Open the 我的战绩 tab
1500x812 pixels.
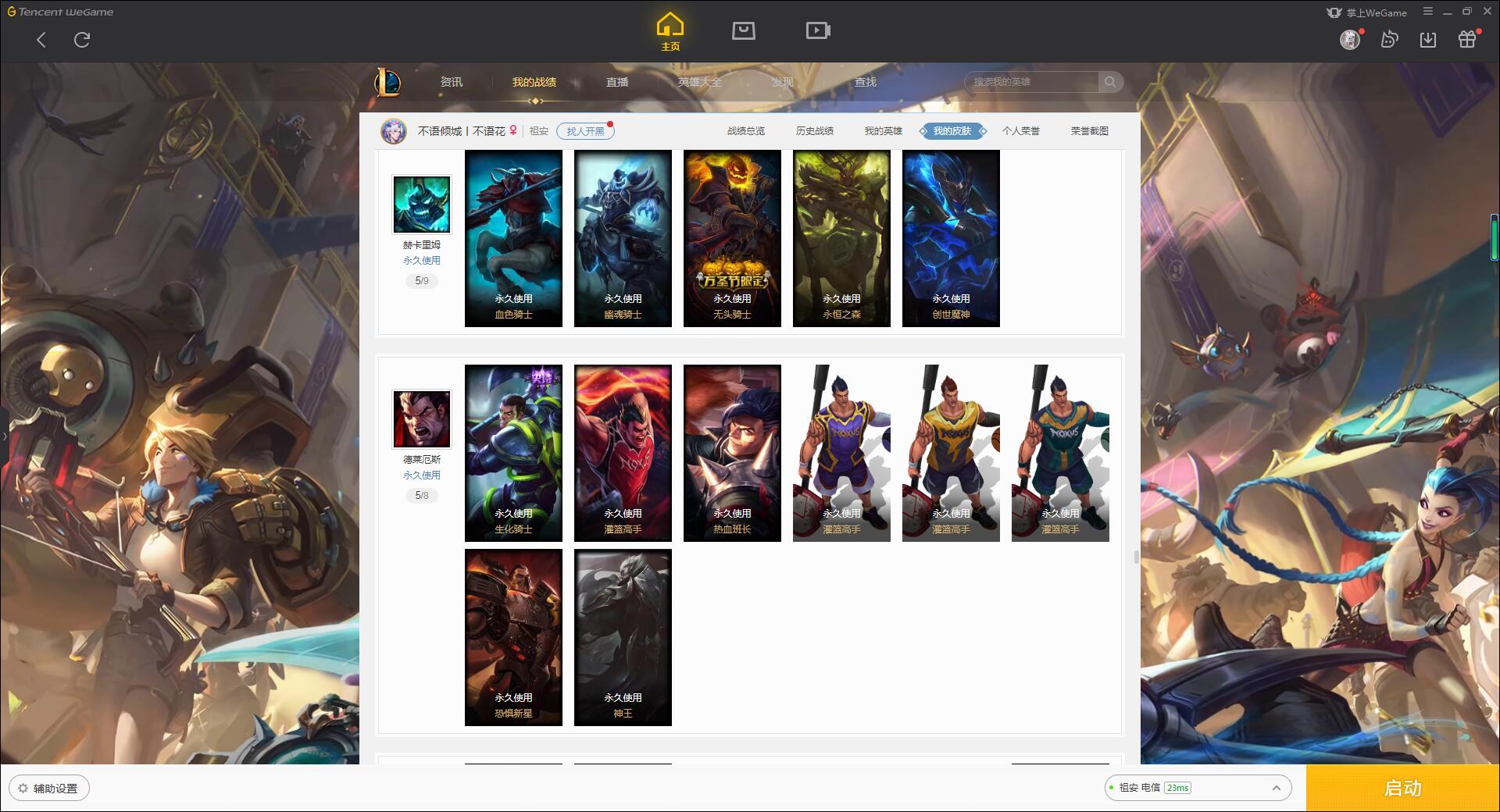coord(534,82)
